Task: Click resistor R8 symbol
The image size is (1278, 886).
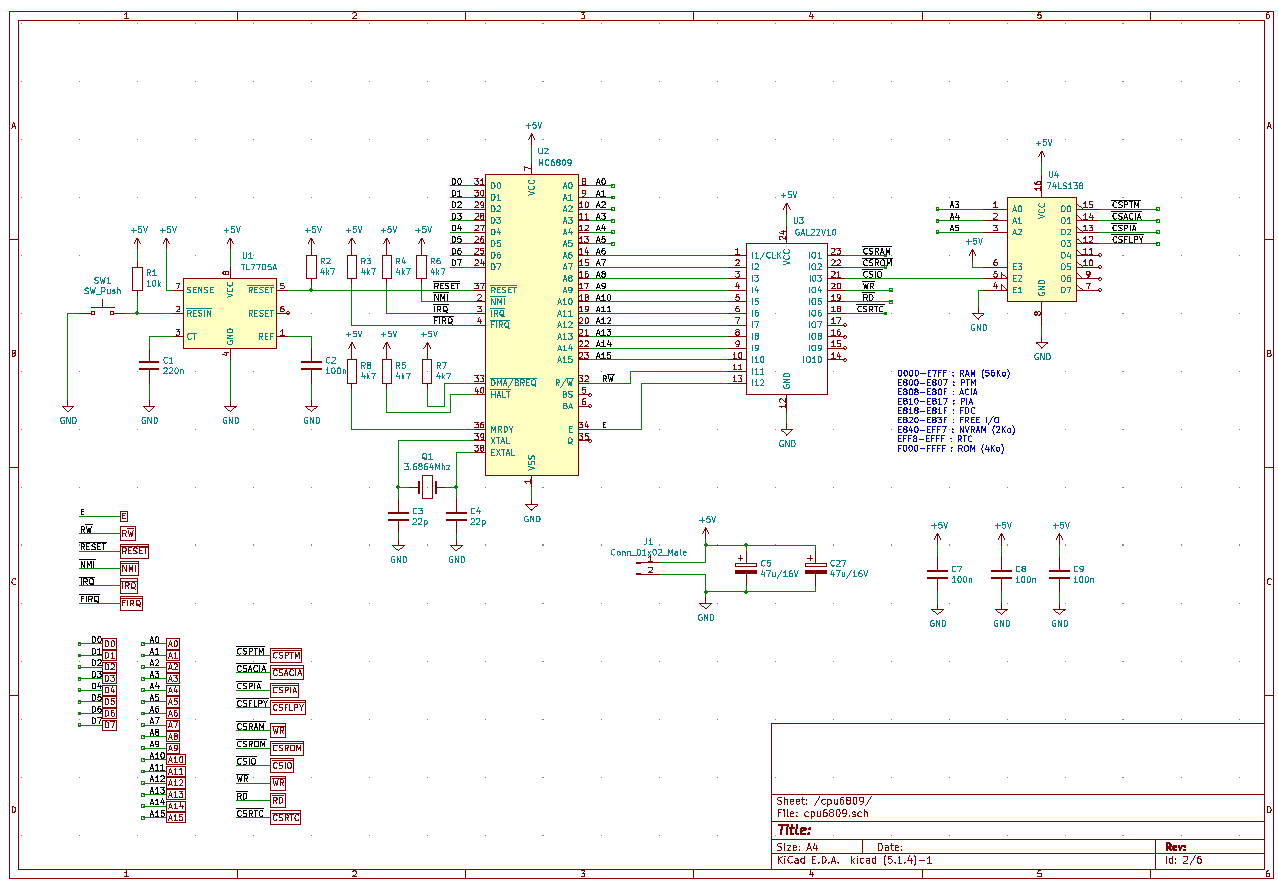Action: click(x=352, y=371)
